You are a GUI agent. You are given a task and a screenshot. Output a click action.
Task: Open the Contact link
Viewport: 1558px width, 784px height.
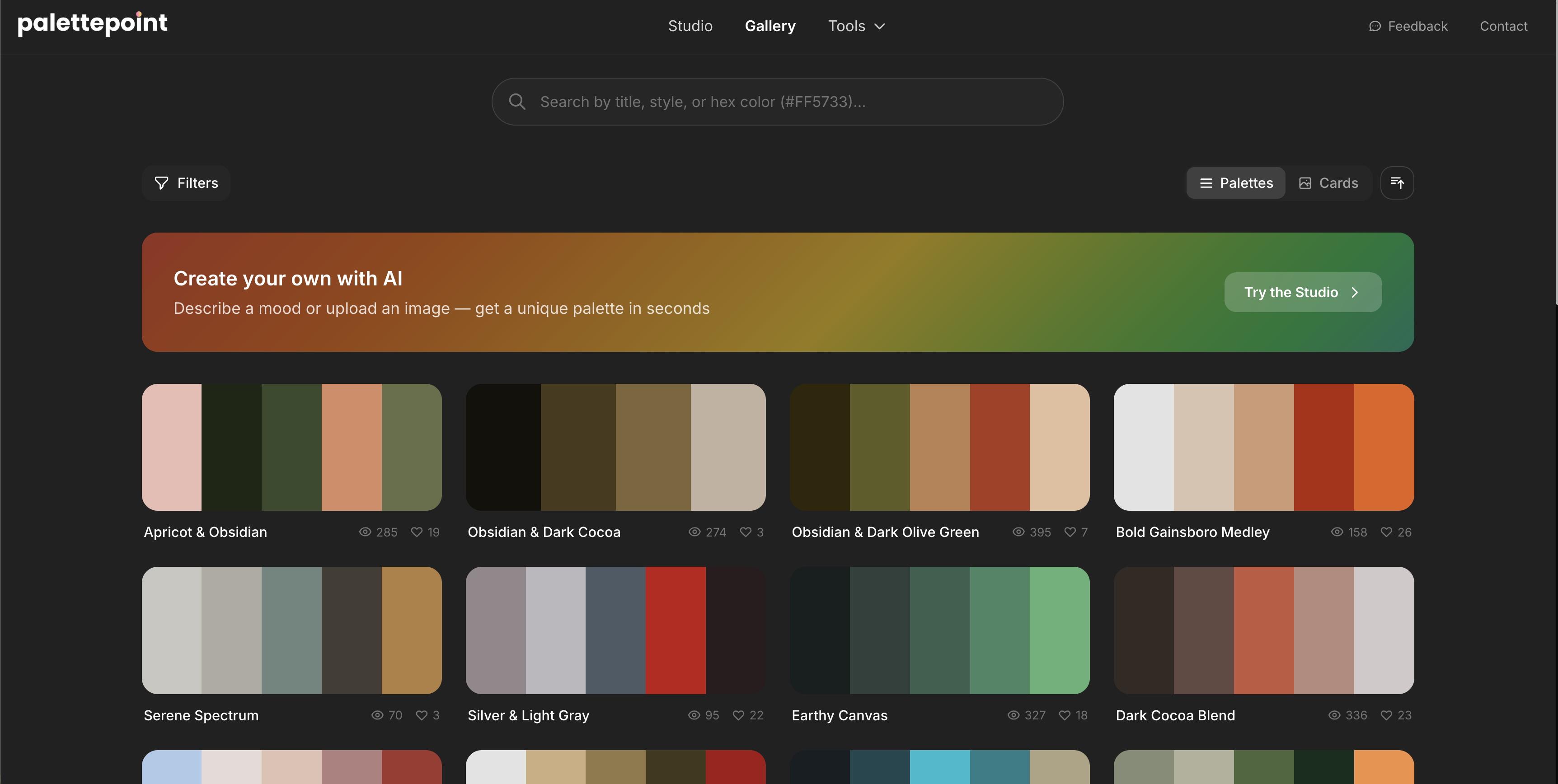(1504, 25)
